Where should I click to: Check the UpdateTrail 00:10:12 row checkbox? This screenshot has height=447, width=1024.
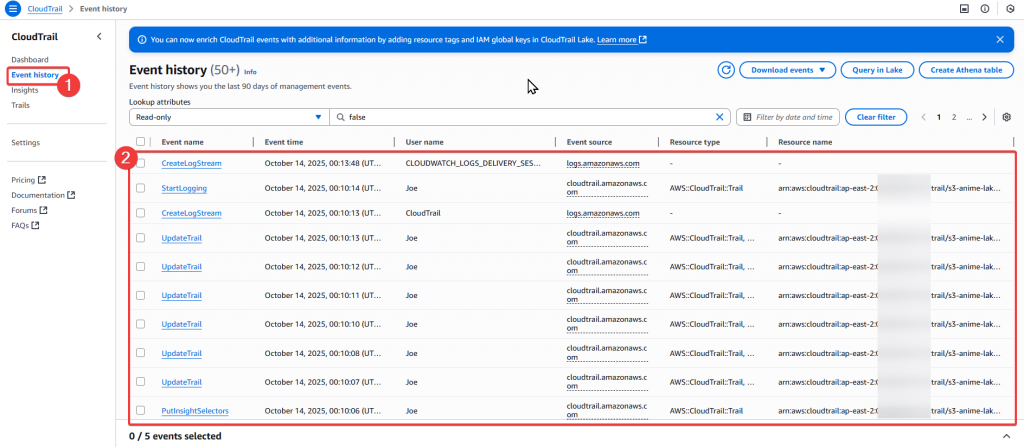140,267
